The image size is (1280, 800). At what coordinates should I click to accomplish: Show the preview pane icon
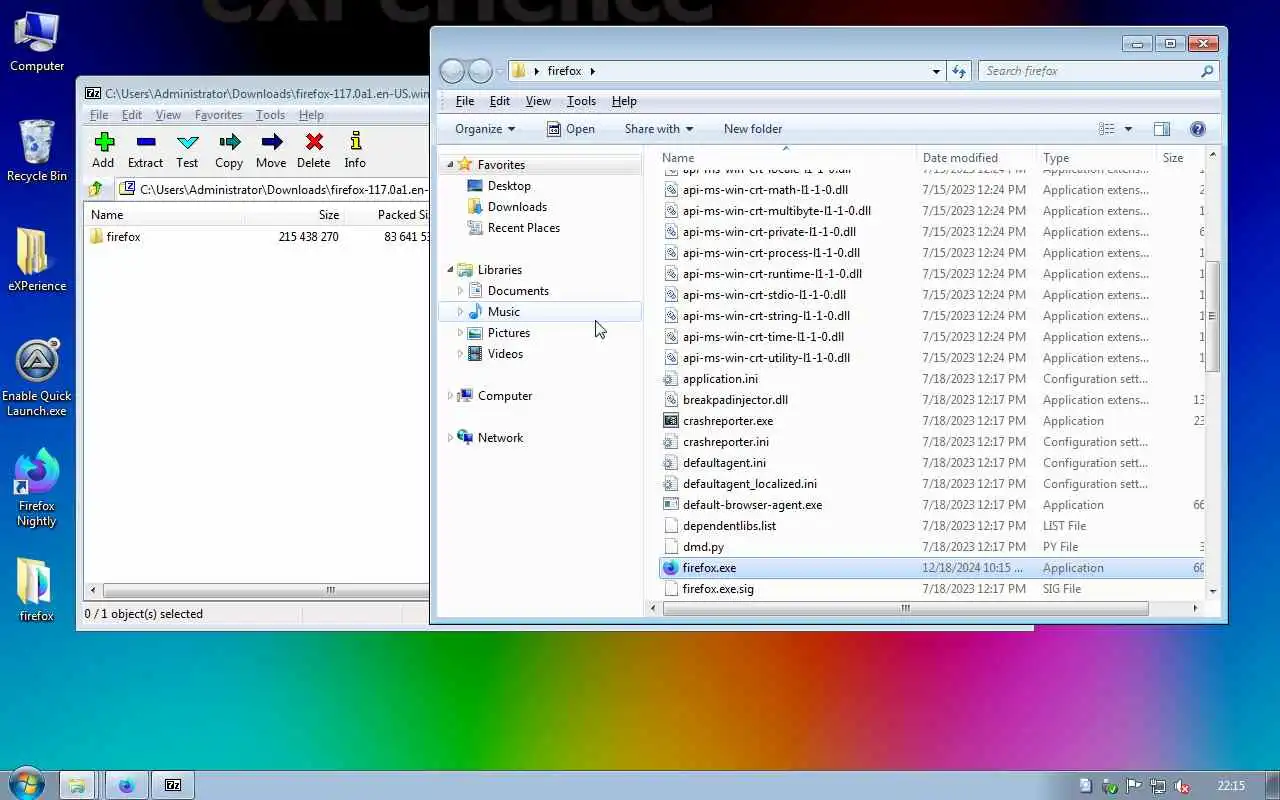1161,129
